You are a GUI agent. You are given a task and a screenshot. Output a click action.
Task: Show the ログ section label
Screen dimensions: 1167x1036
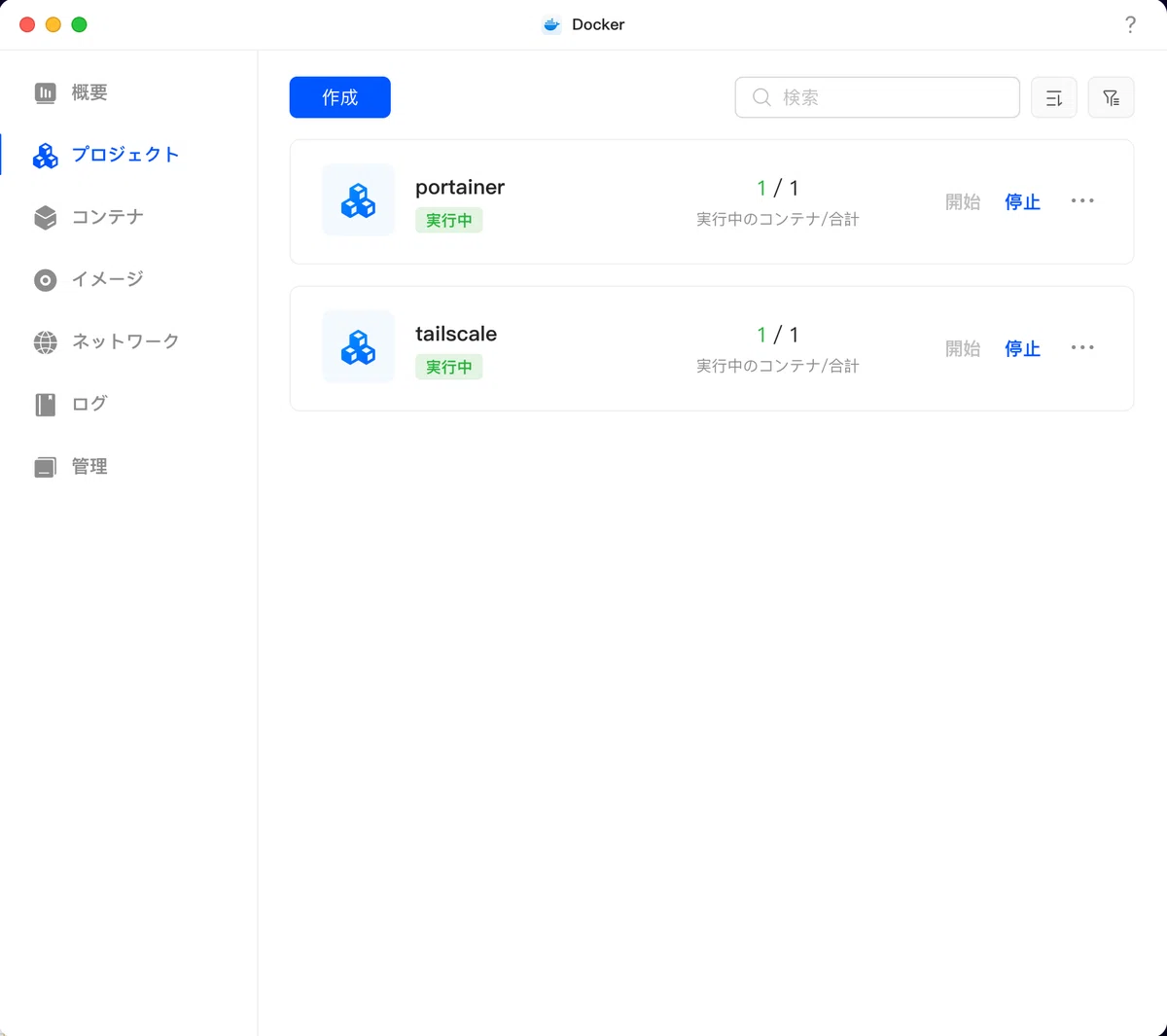pos(89,404)
